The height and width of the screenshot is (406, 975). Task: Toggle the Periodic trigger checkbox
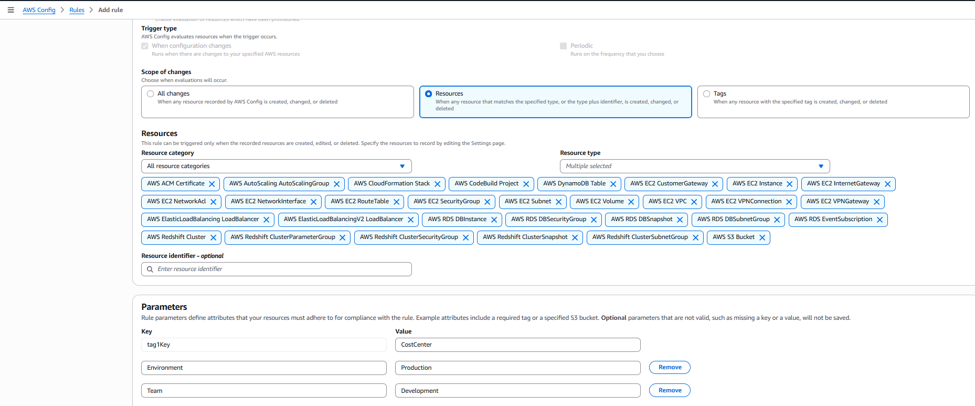[563, 46]
